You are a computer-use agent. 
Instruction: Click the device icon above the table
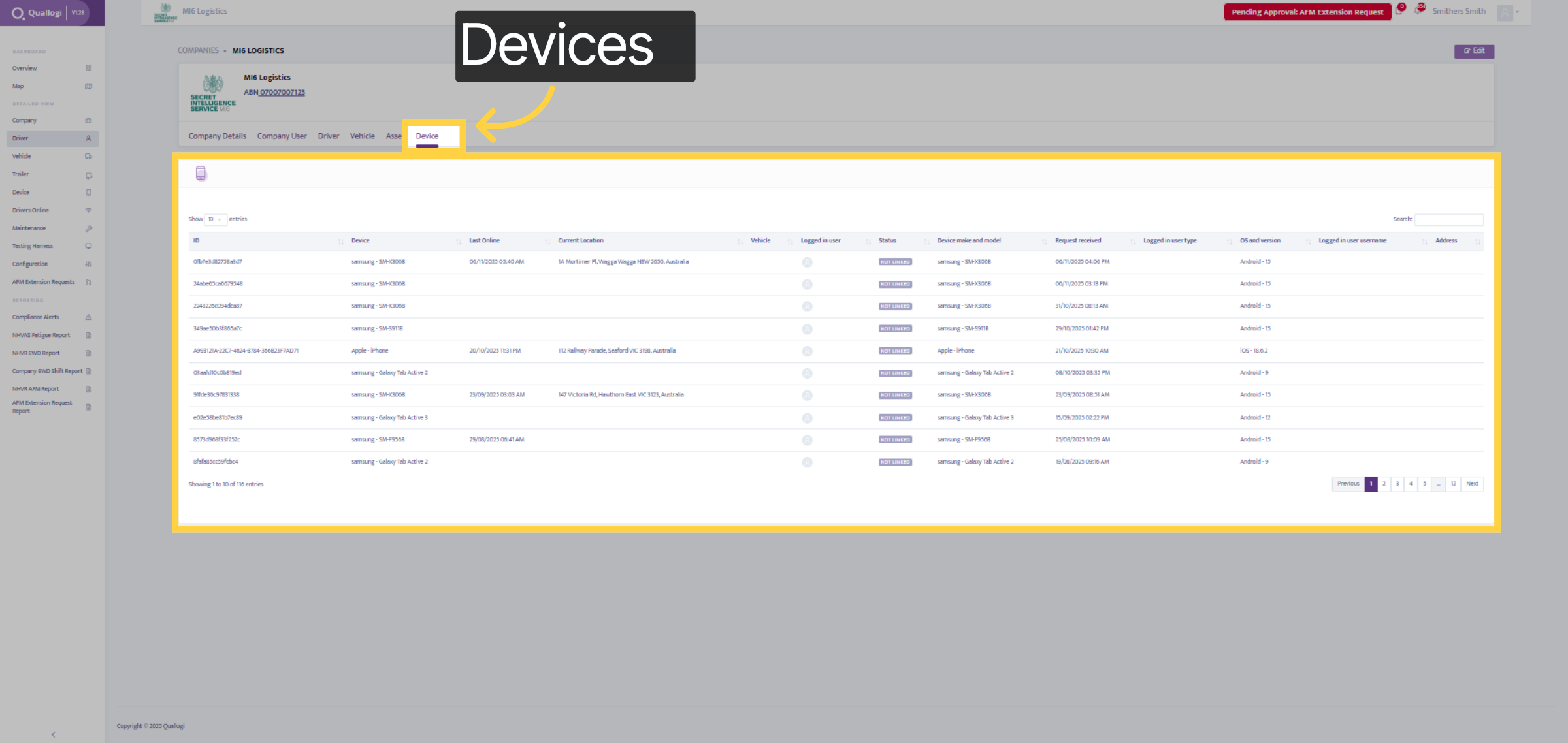point(201,173)
